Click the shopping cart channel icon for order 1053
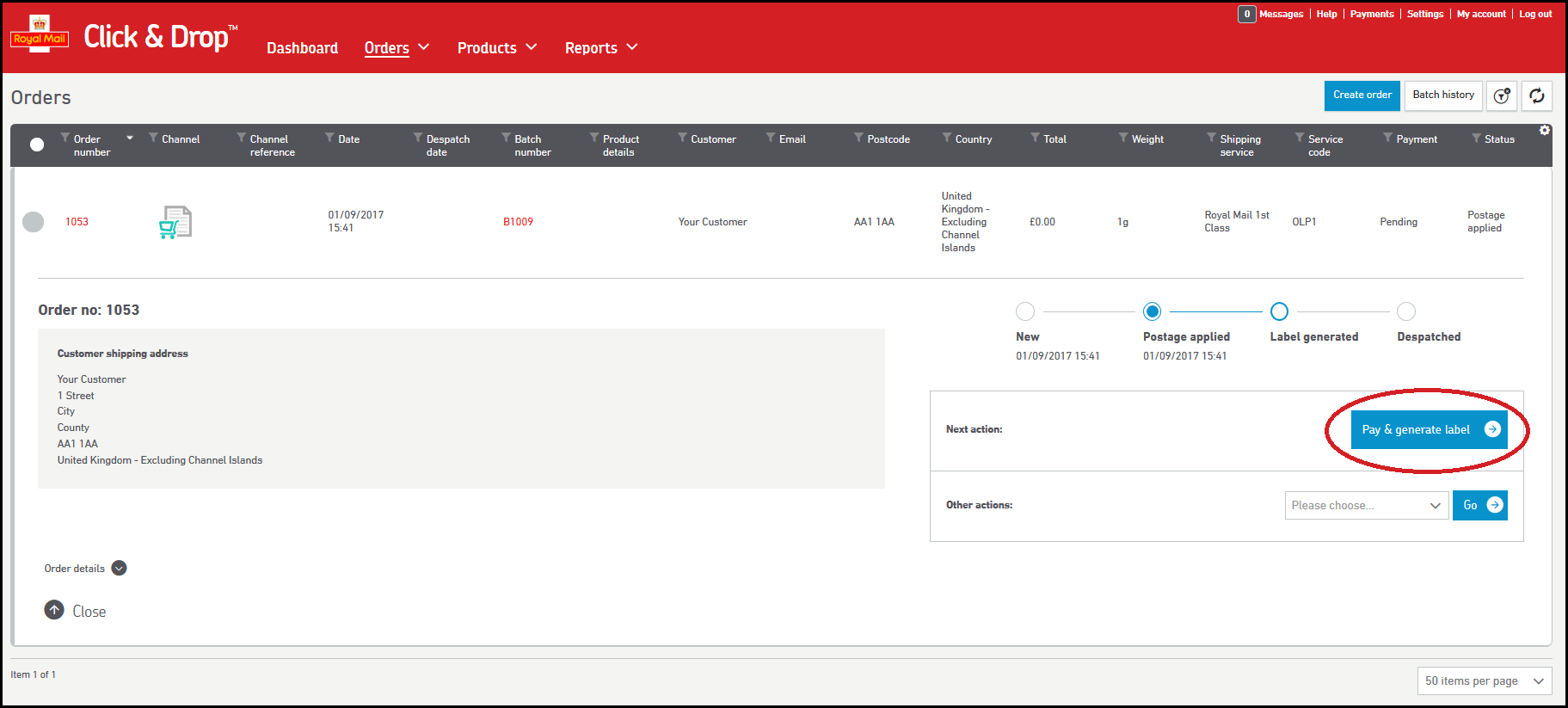 [x=175, y=222]
